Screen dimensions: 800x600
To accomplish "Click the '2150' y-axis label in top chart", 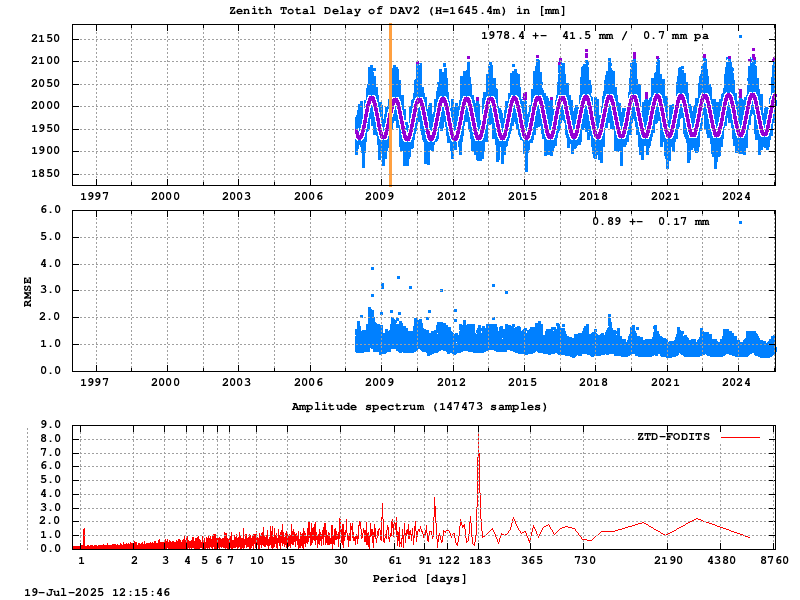I will click(45, 39).
